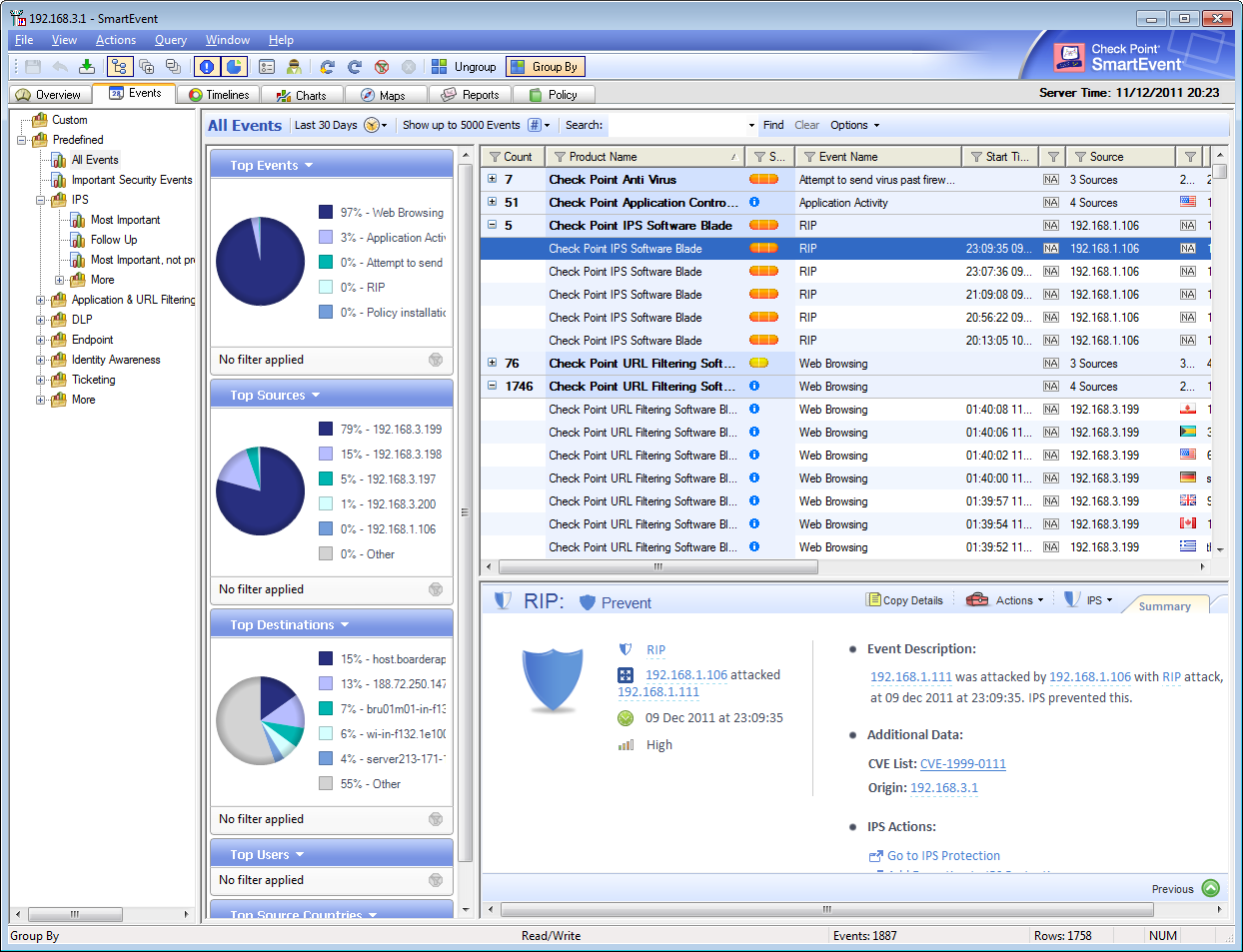
Task: Open the Last 30 Days time dropdown
Action: point(376,125)
